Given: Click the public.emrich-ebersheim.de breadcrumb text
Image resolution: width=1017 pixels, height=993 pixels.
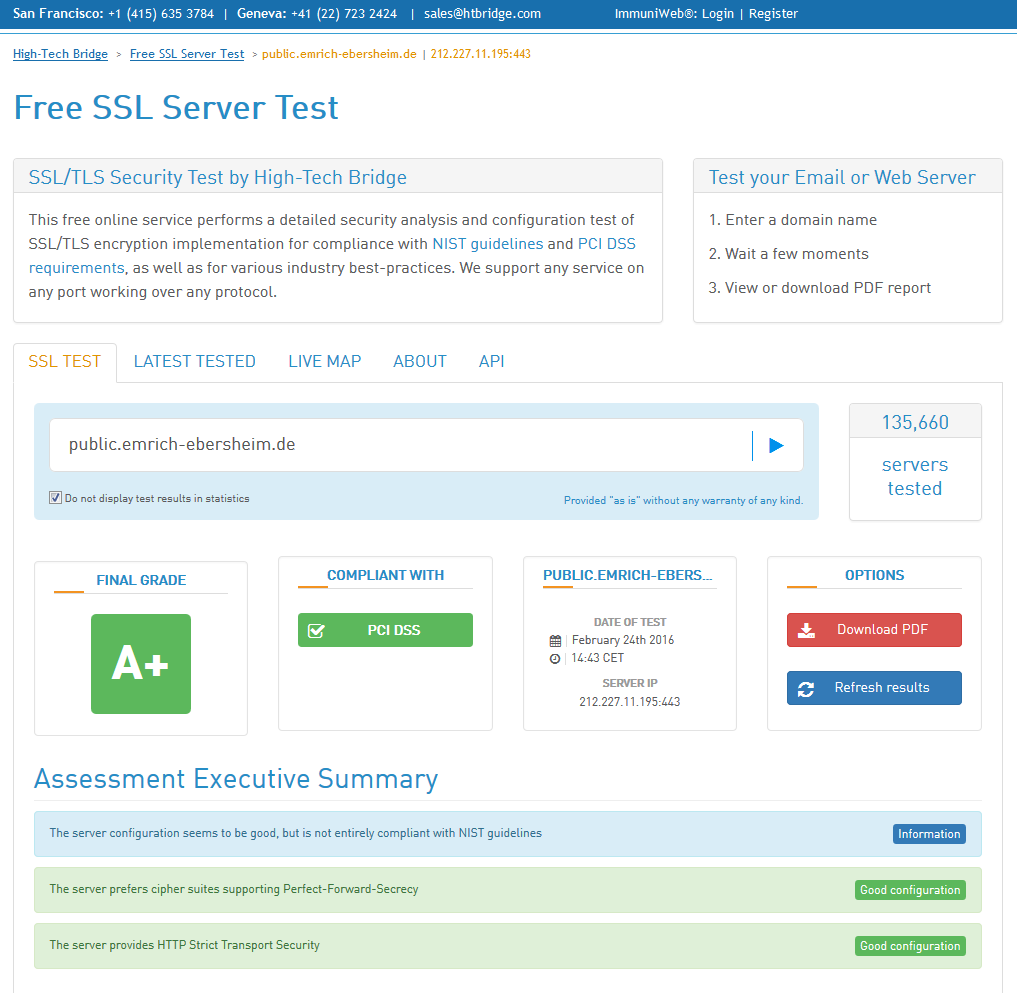Looking at the screenshot, I should click(339, 54).
